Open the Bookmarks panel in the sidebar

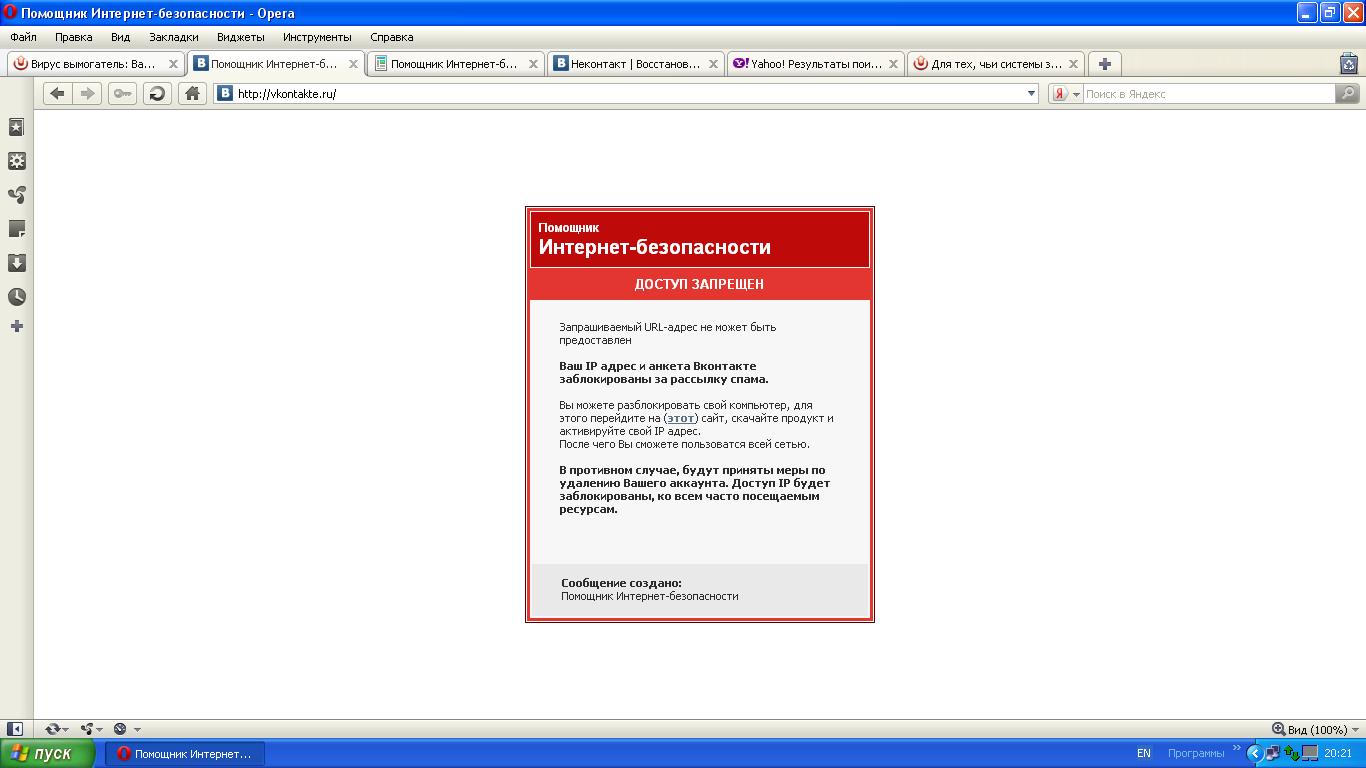15,127
